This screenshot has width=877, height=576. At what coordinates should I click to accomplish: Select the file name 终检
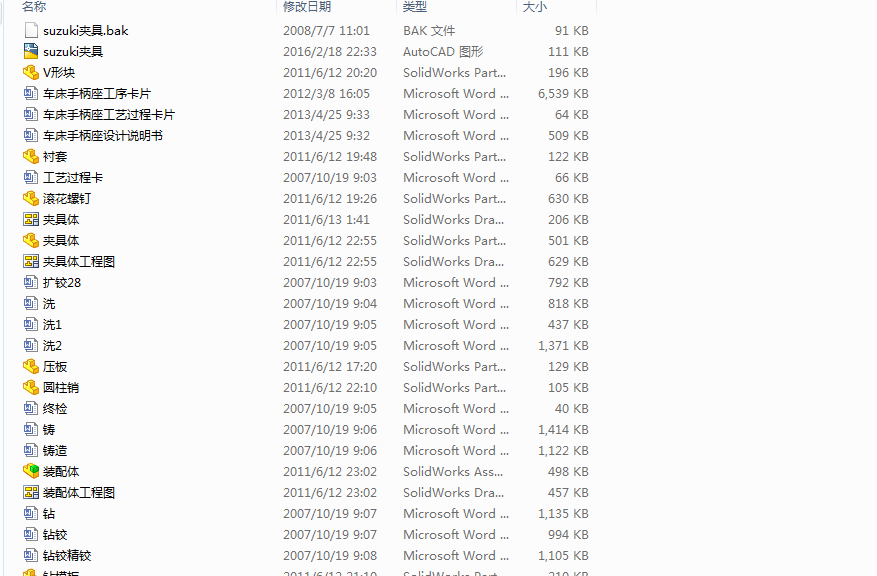tap(55, 408)
